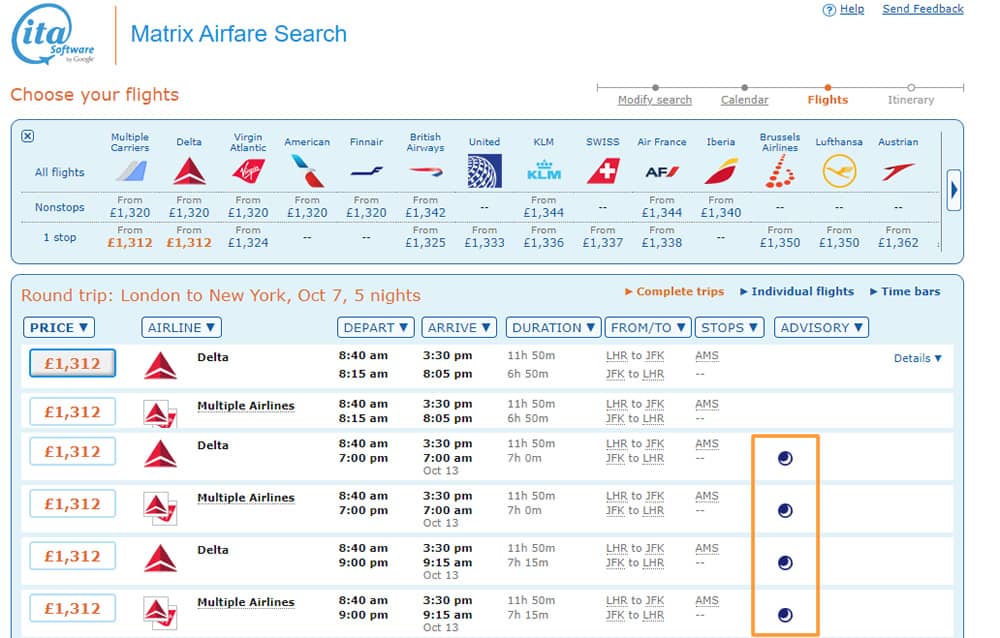
Task: Click Austrian 1 stop £1,362 fare
Action: 899,242
